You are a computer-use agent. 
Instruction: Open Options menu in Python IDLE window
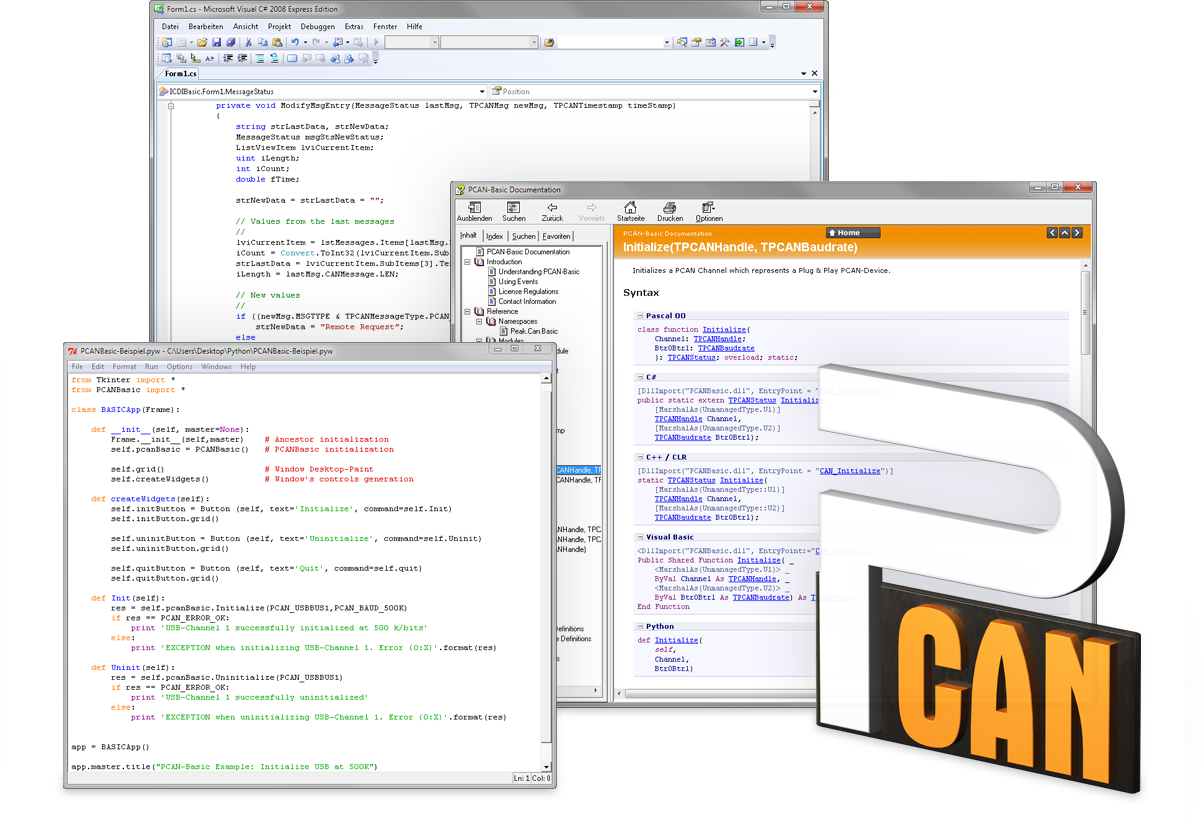pos(180,367)
